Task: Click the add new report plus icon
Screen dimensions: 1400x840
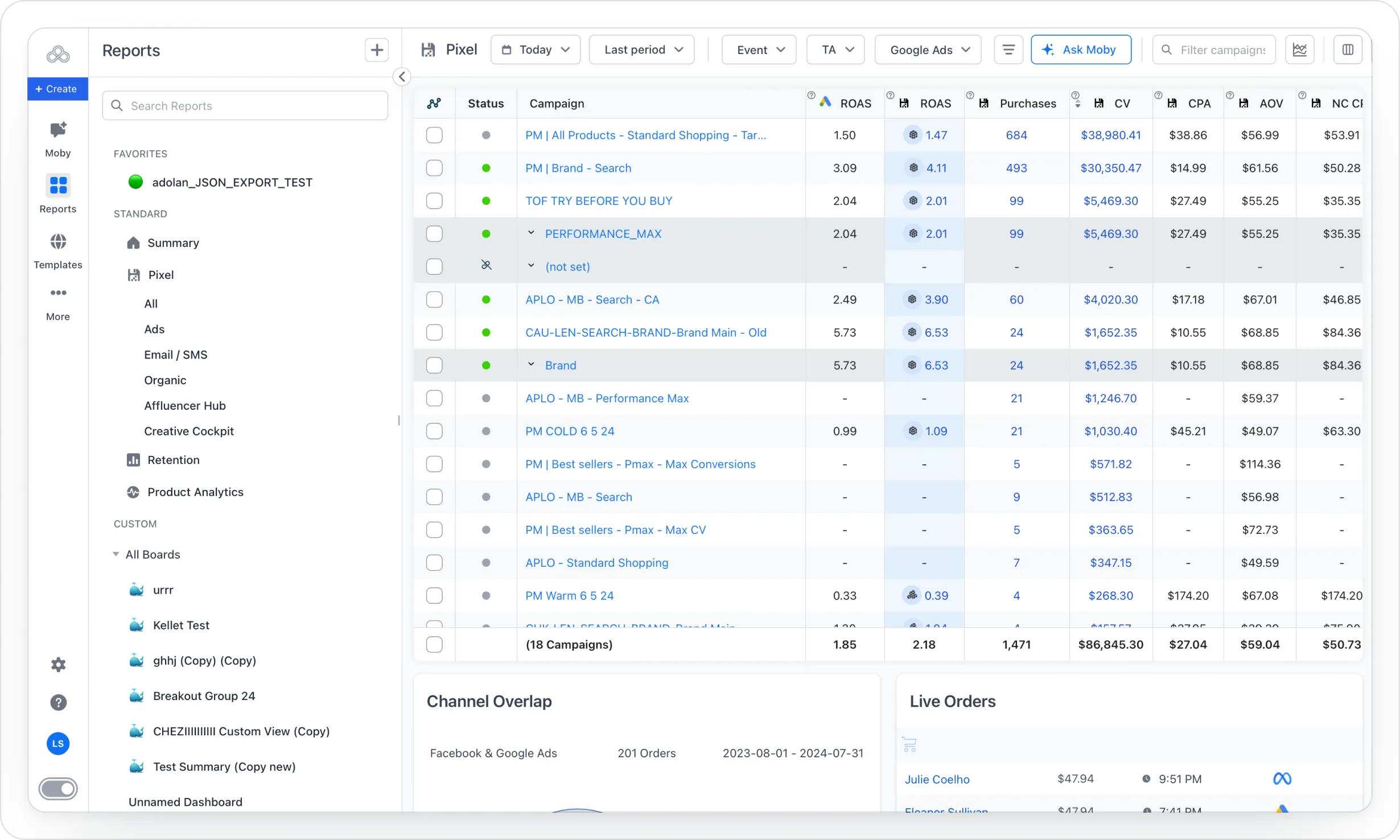Action: click(x=376, y=50)
